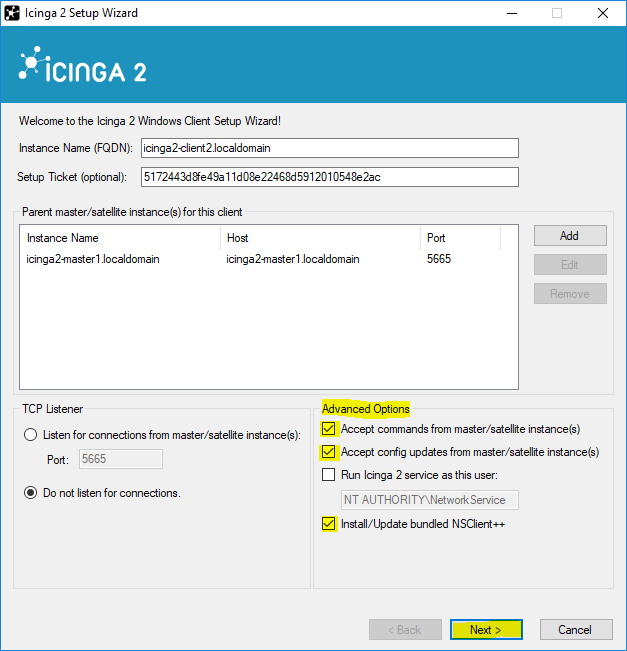Click the Host cell icinga2-master1.localdomain
This screenshot has height=651, width=627.
293,259
